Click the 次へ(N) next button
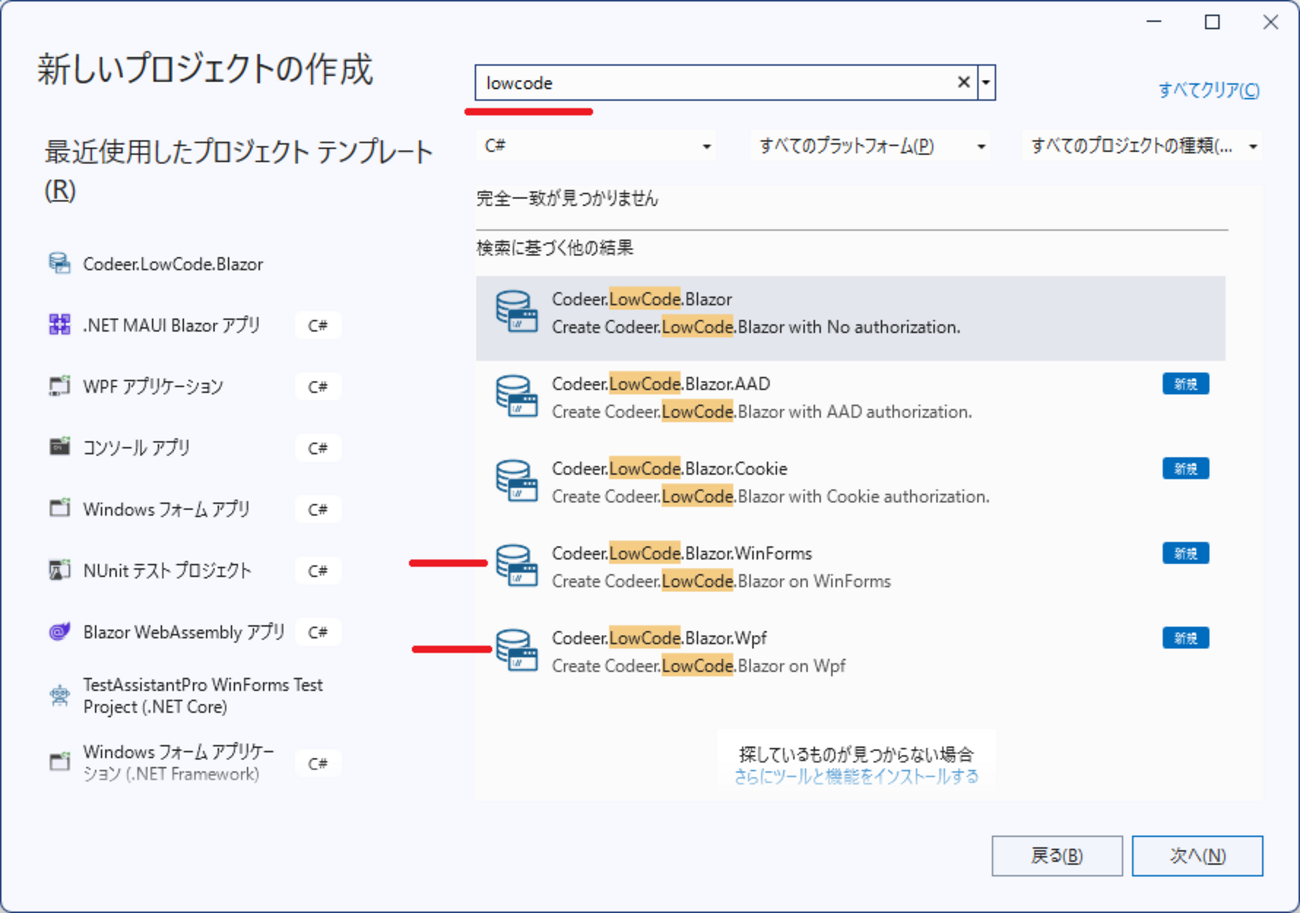 (x=1197, y=856)
